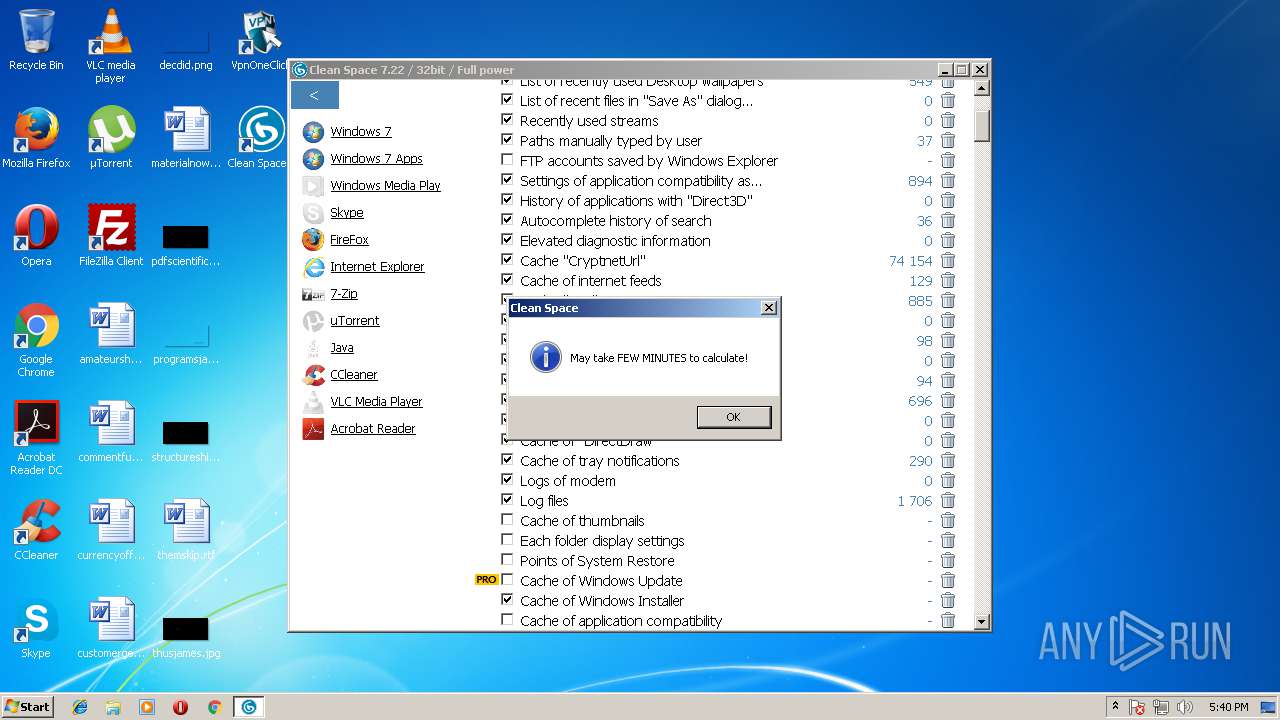Click the Skype icon in the sidebar
The image size is (1280, 720).
[x=313, y=213]
